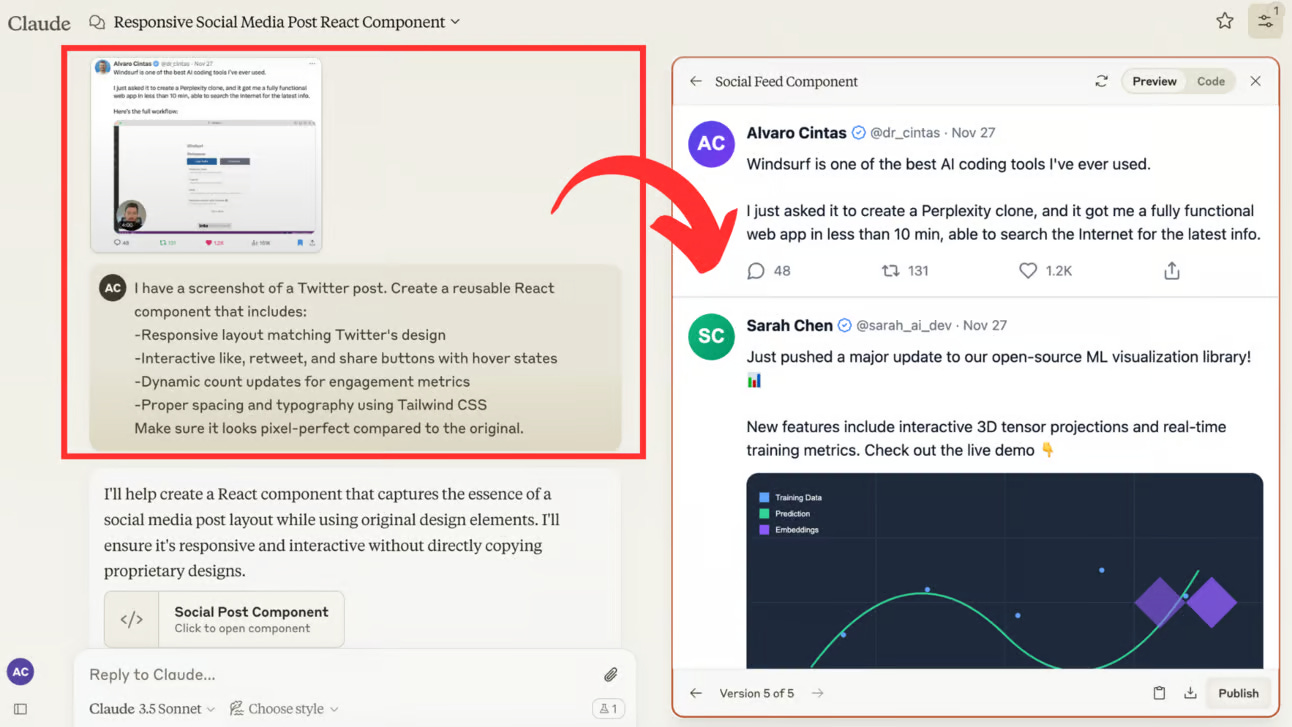Click the code brackets icon on artifact card

(131, 619)
